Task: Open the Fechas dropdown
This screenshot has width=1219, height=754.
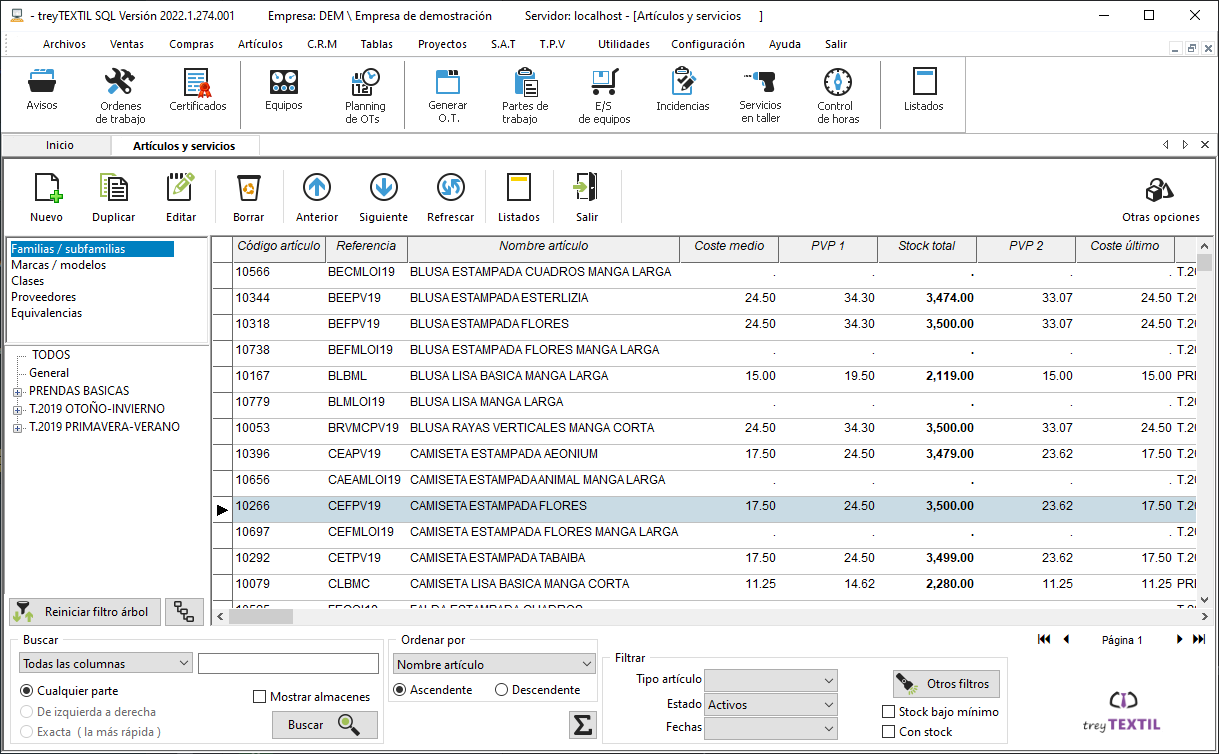Action: 770,727
